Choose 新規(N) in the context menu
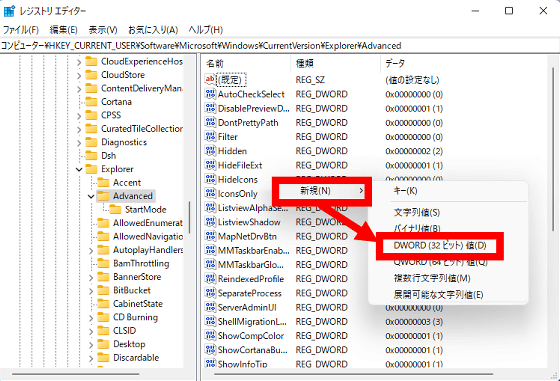 click(321, 191)
